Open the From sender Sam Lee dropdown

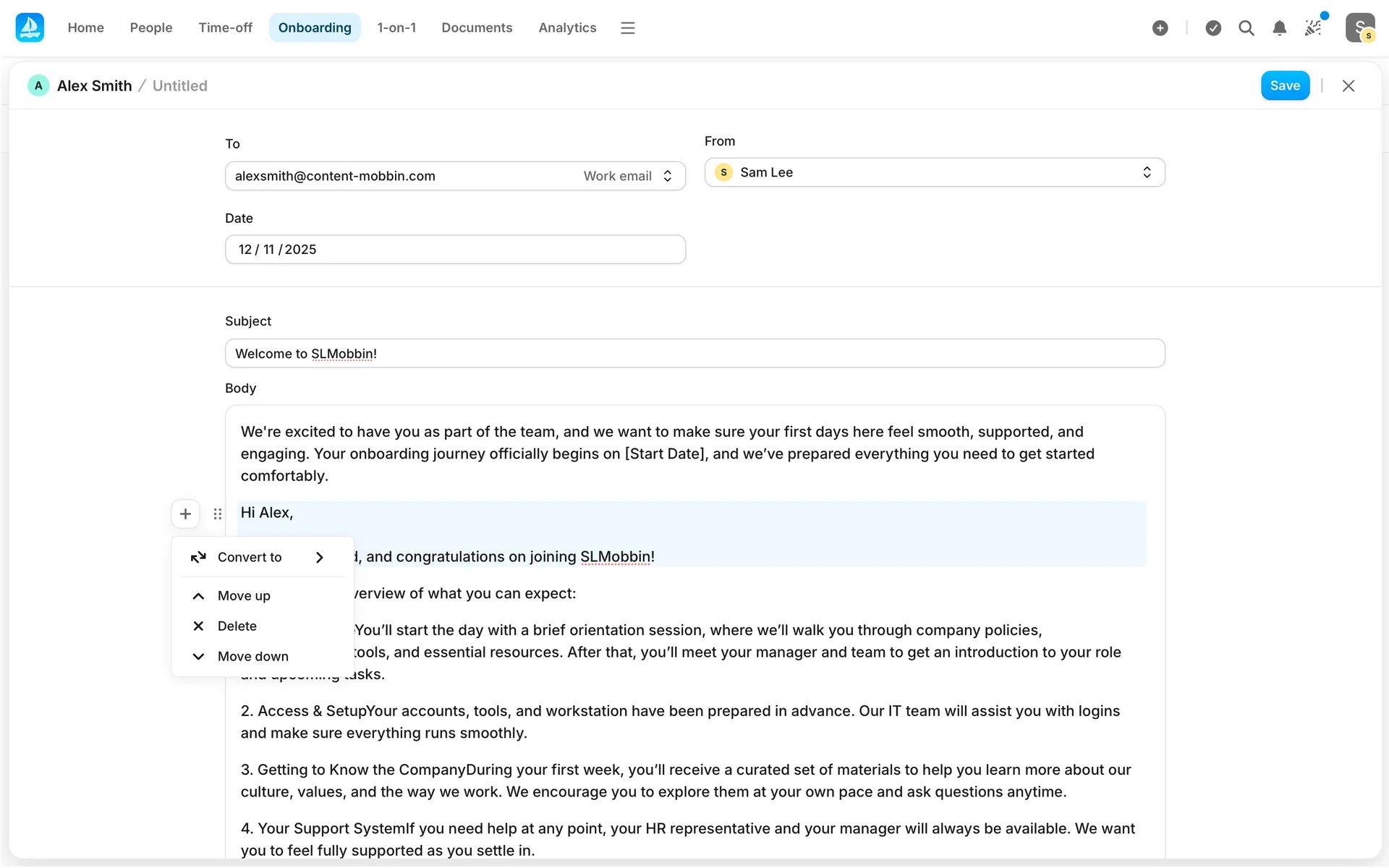pyautogui.click(x=934, y=172)
